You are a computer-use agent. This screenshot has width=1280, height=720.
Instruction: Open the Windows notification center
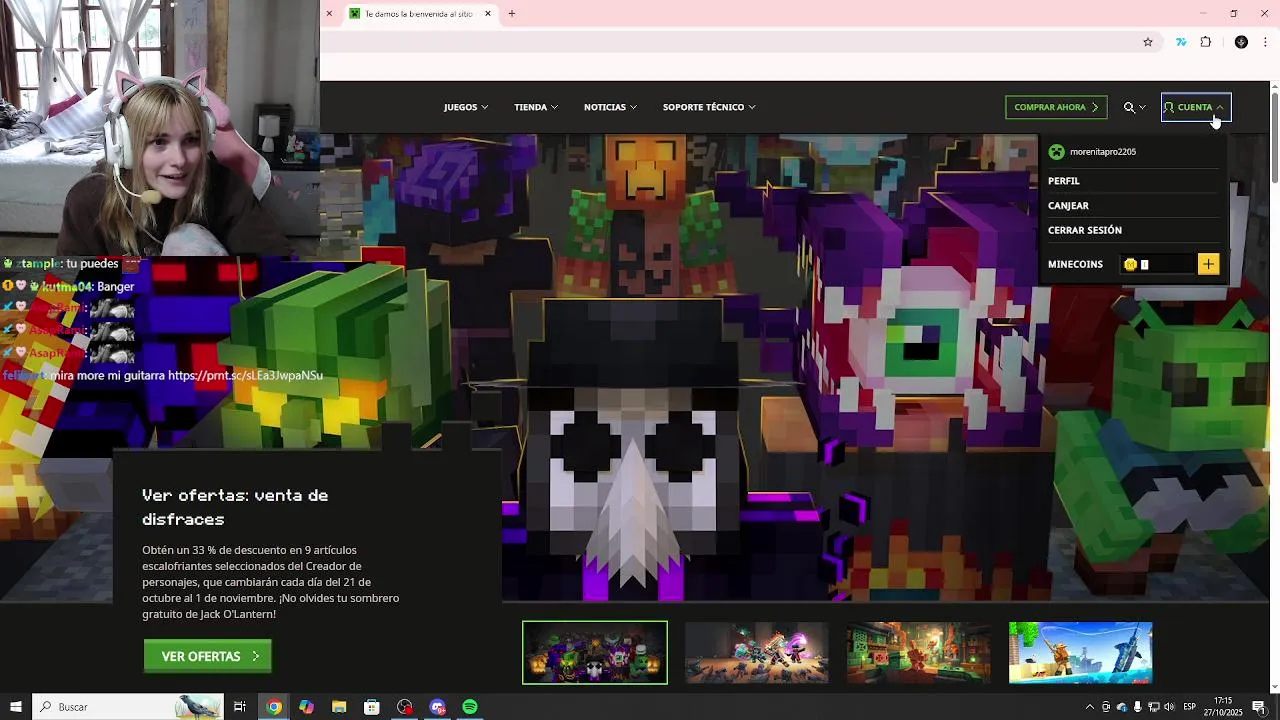pos(1259,707)
